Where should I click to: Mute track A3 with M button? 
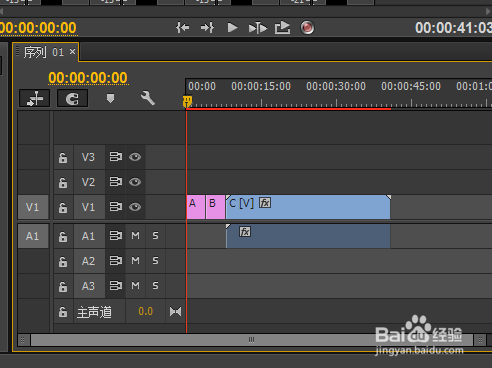pos(135,286)
